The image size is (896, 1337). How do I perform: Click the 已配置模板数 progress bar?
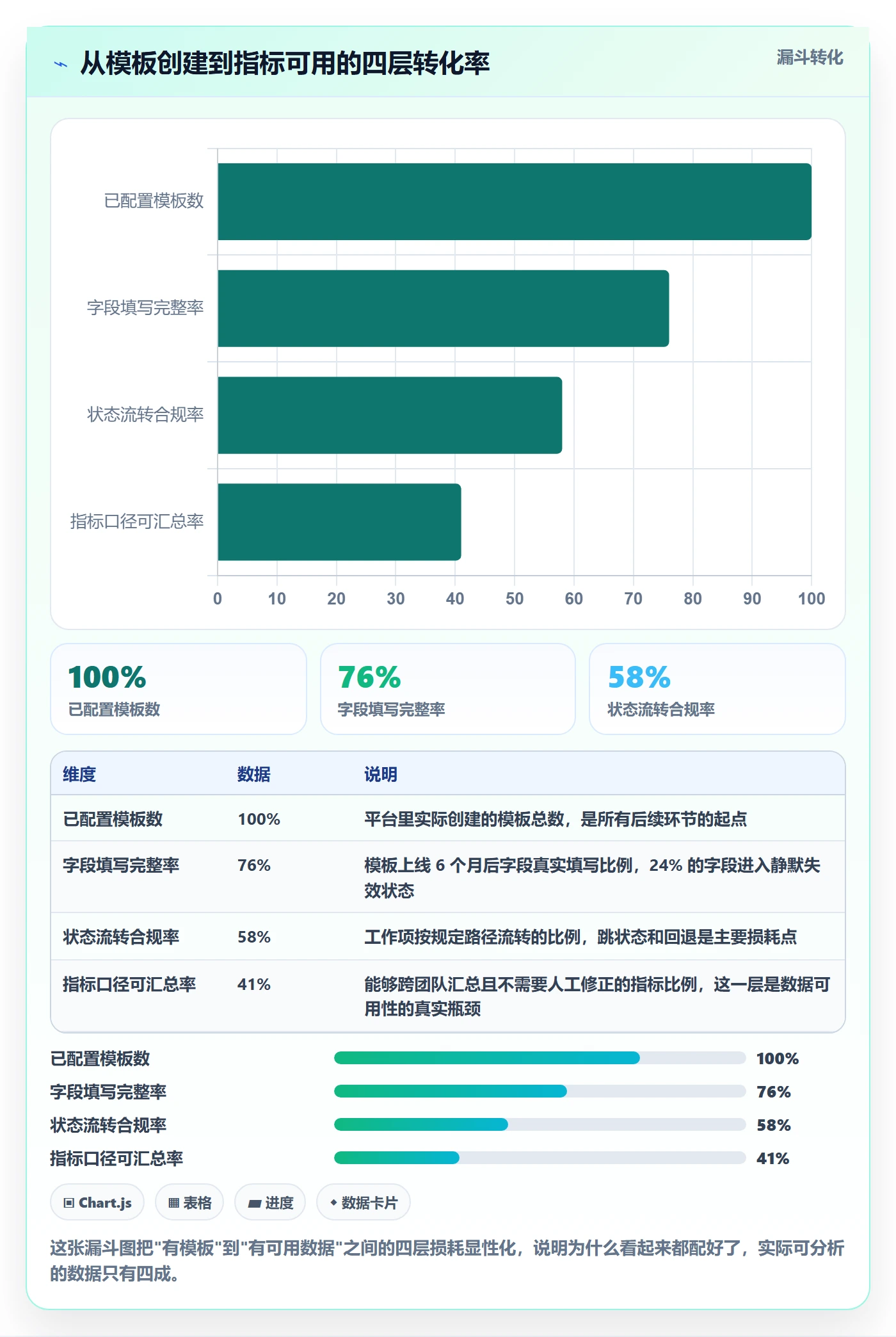(540, 1058)
